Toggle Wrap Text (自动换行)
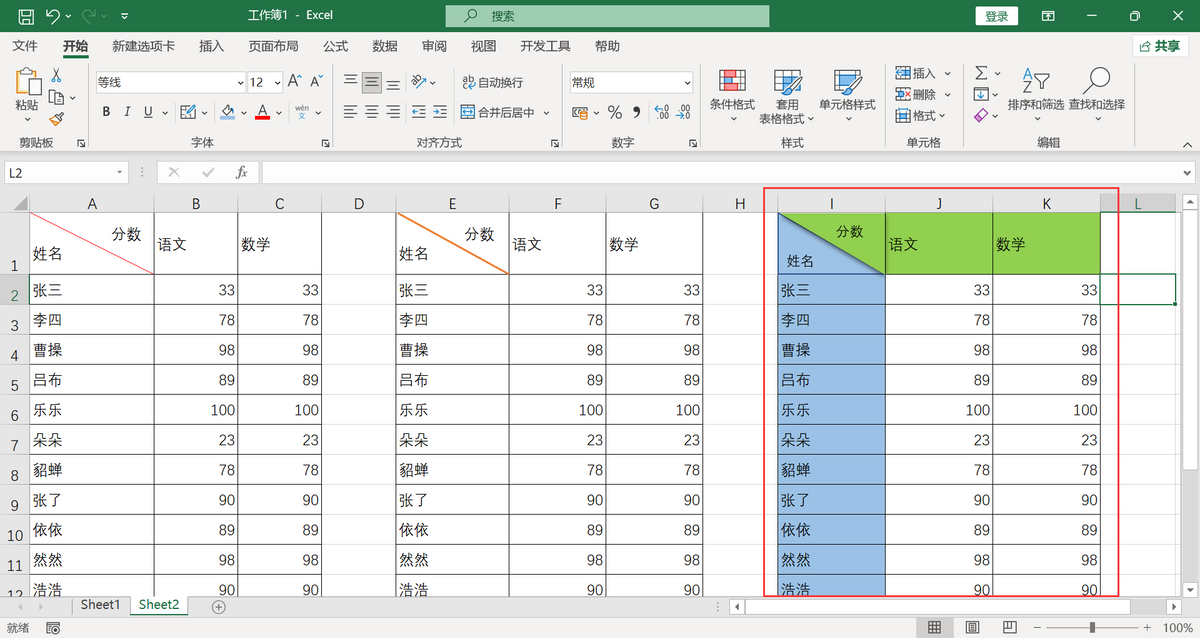The width and height of the screenshot is (1200, 638). point(492,82)
